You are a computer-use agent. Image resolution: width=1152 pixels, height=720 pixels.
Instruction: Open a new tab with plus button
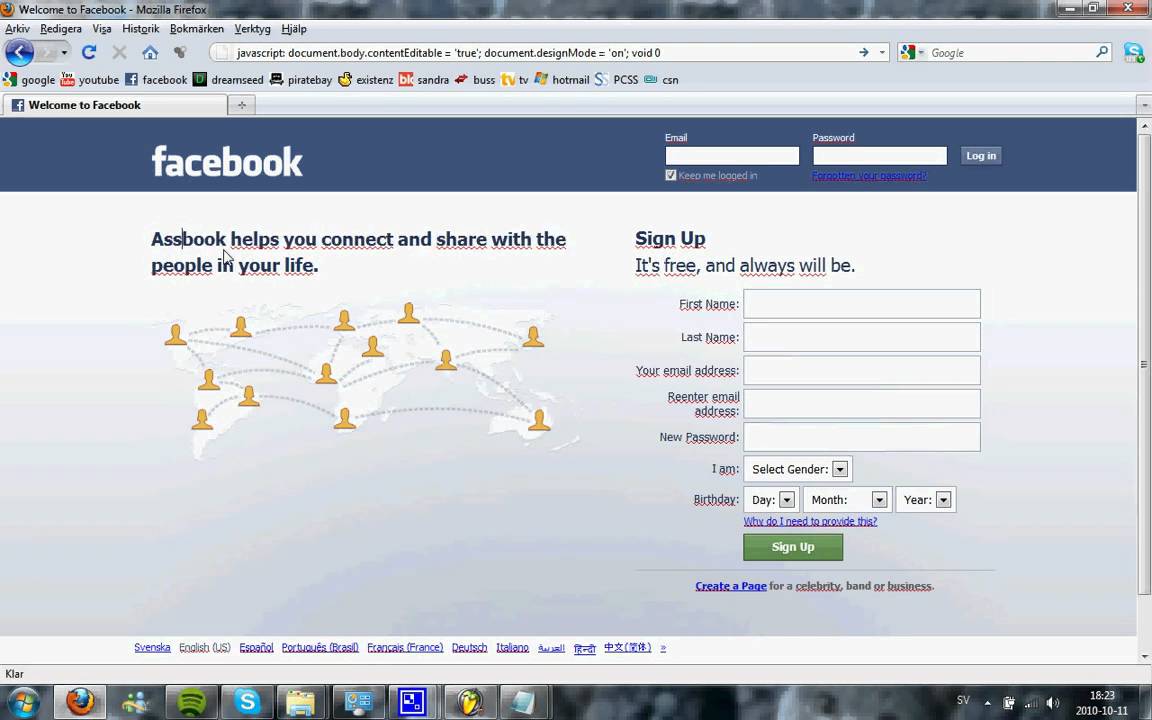(242, 105)
